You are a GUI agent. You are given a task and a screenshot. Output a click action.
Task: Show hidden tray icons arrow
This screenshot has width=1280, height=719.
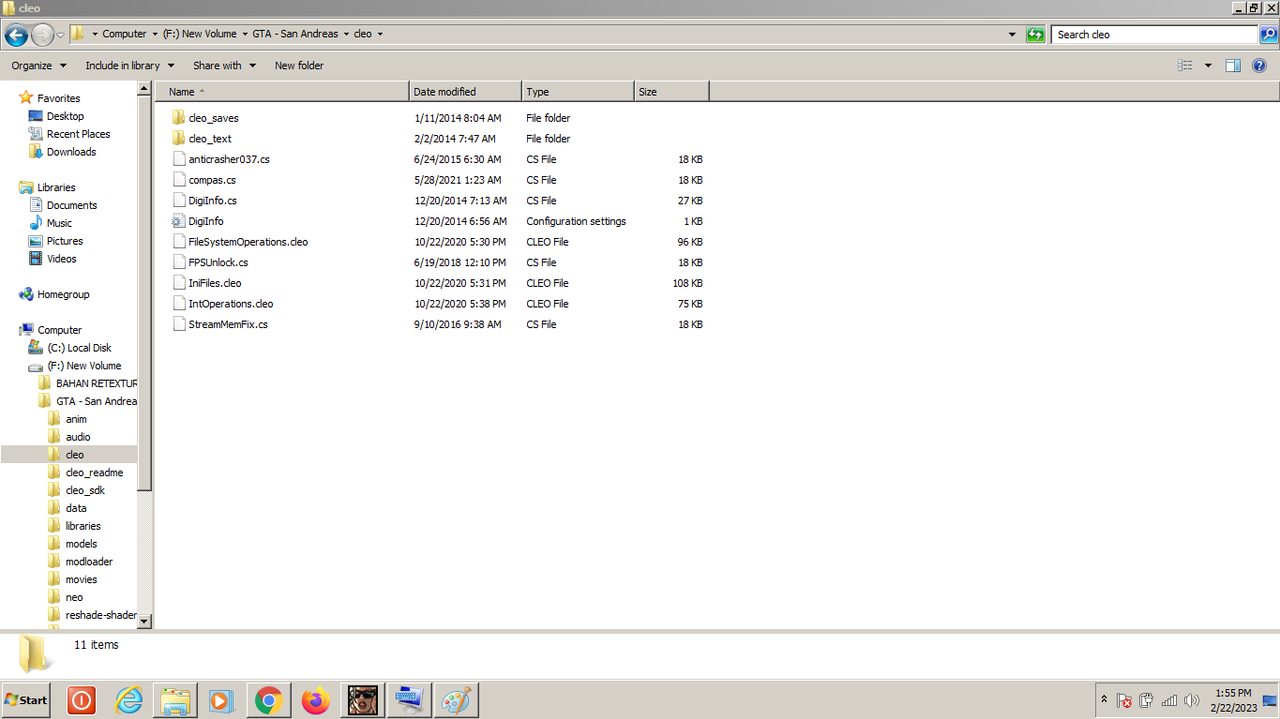(1104, 700)
